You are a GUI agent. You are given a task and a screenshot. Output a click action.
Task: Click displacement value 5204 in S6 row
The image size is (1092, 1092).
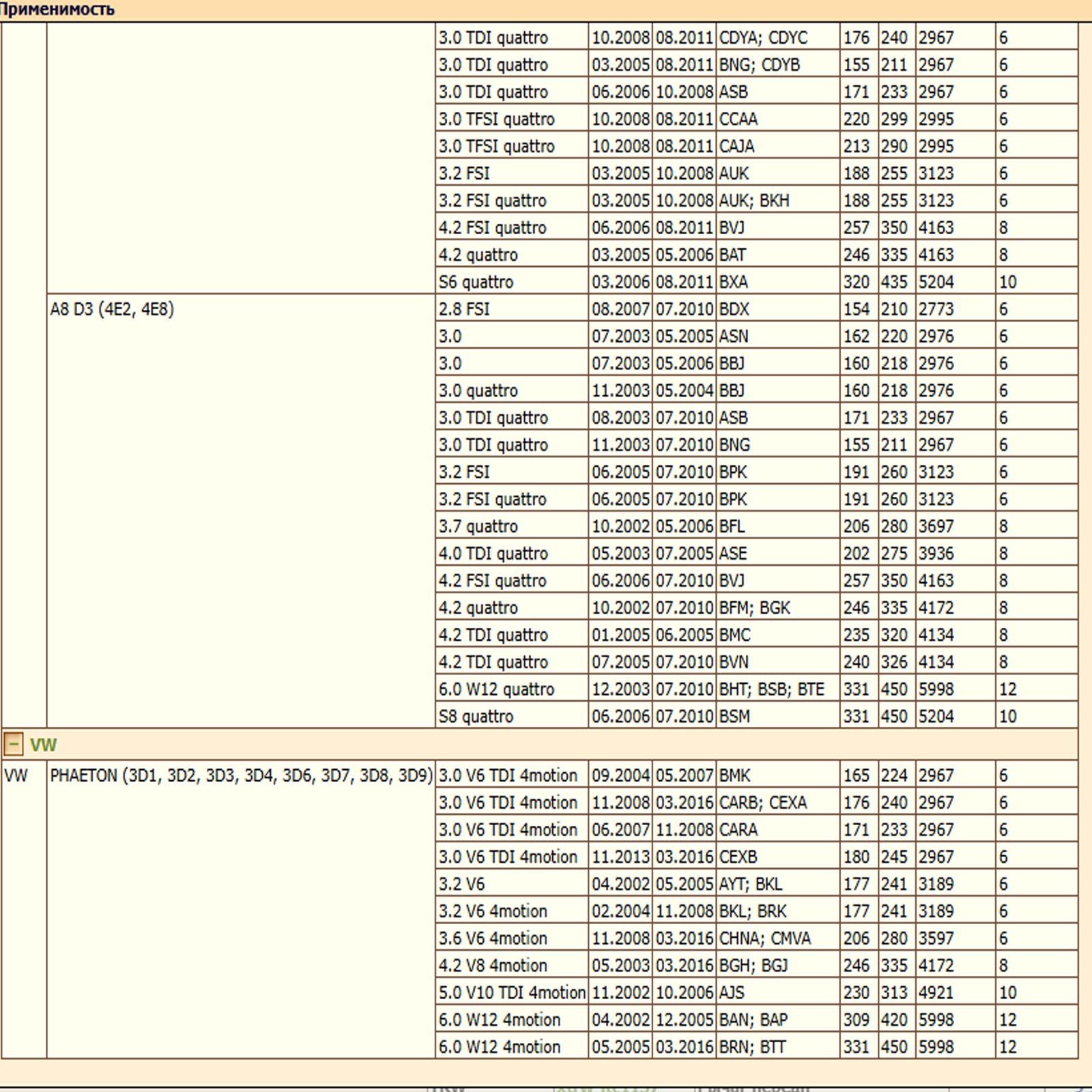tap(936, 282)
